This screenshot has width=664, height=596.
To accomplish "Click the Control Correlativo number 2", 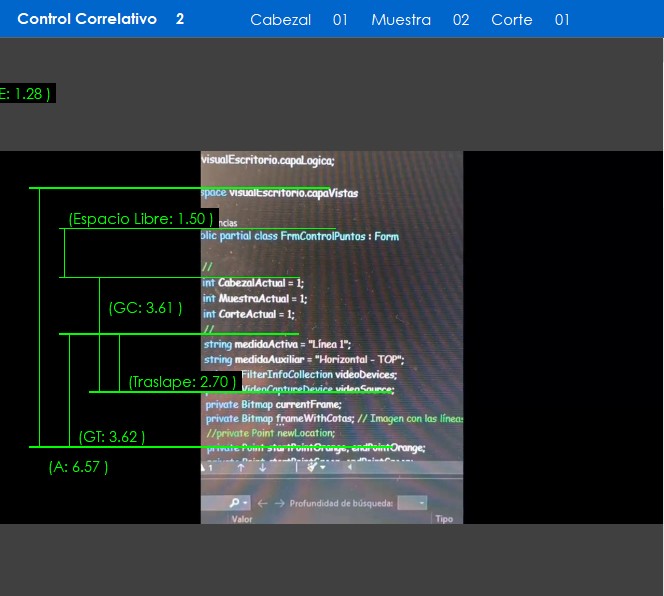I will pyautogui.click(x=180, y=19).
